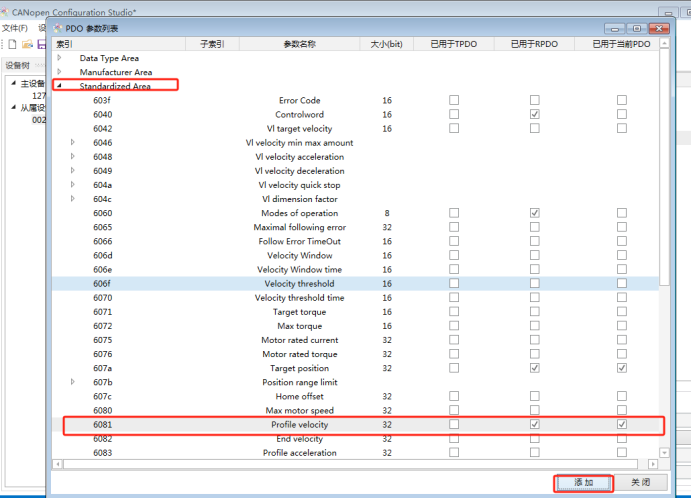Select the 6083 Profile acceleration row
Viewport: 692px width, 499px height.
click(356, 453)
